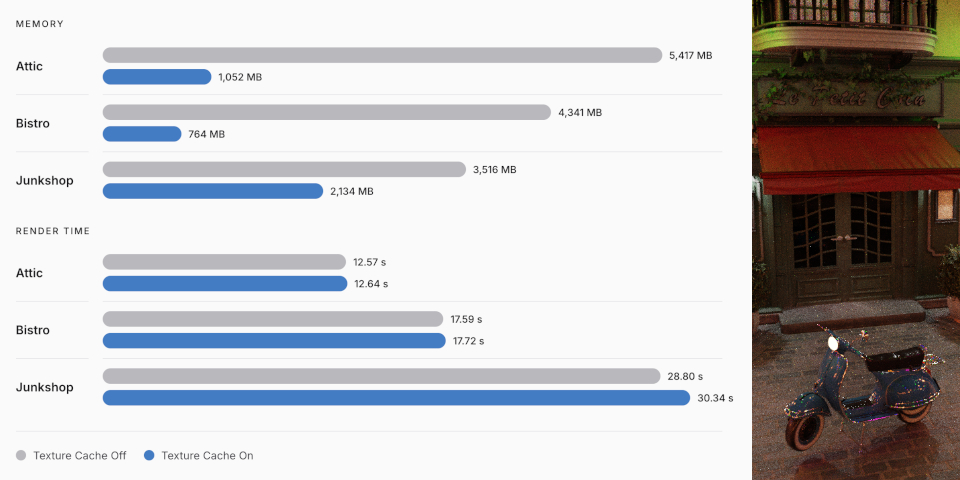960x480 pixels.
Task: Select the Attic memory gray bar
Action: click(382, 55)
